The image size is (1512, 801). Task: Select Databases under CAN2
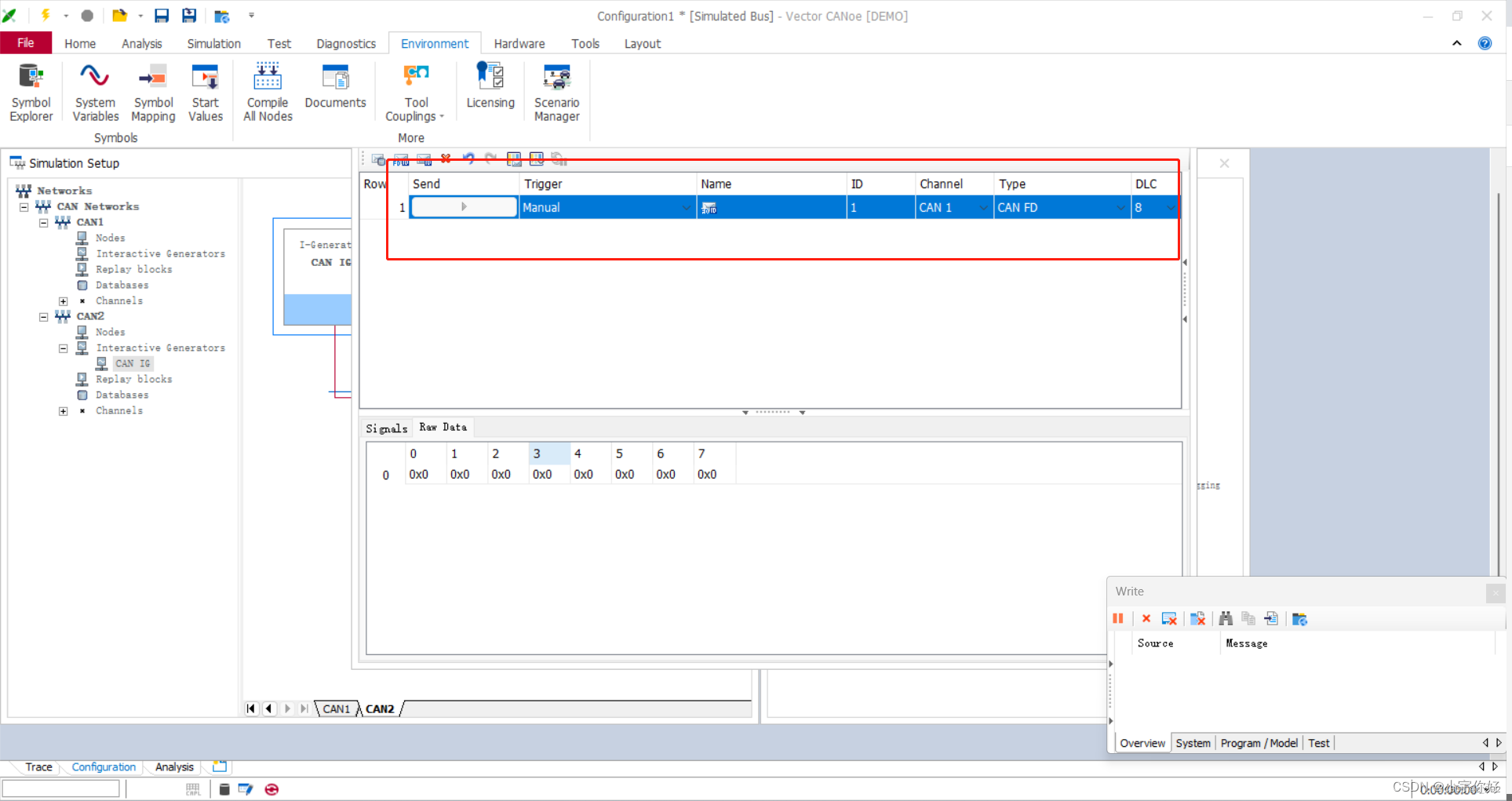pos(122,395)
